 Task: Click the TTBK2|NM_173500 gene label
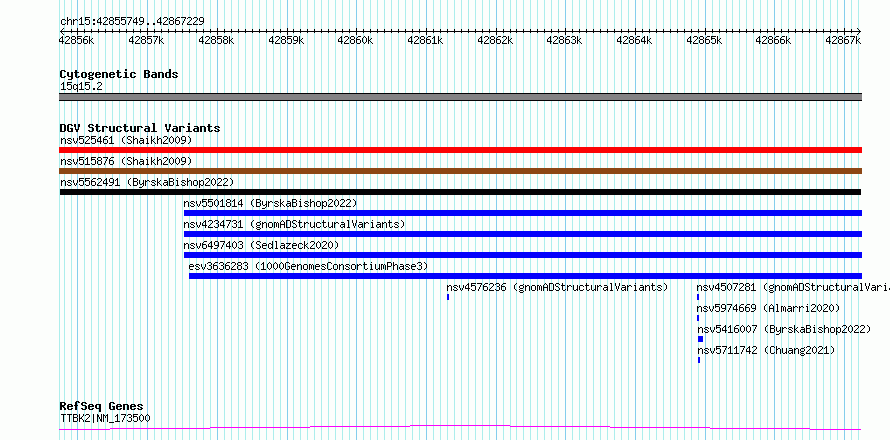pos(105,419)
